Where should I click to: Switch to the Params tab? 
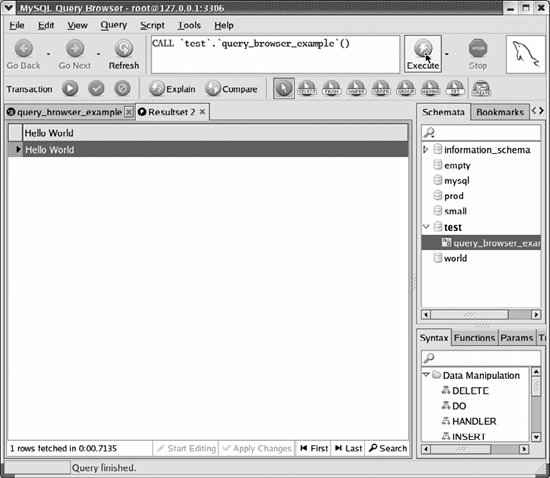pyautogui.click(x=517, y=338)
